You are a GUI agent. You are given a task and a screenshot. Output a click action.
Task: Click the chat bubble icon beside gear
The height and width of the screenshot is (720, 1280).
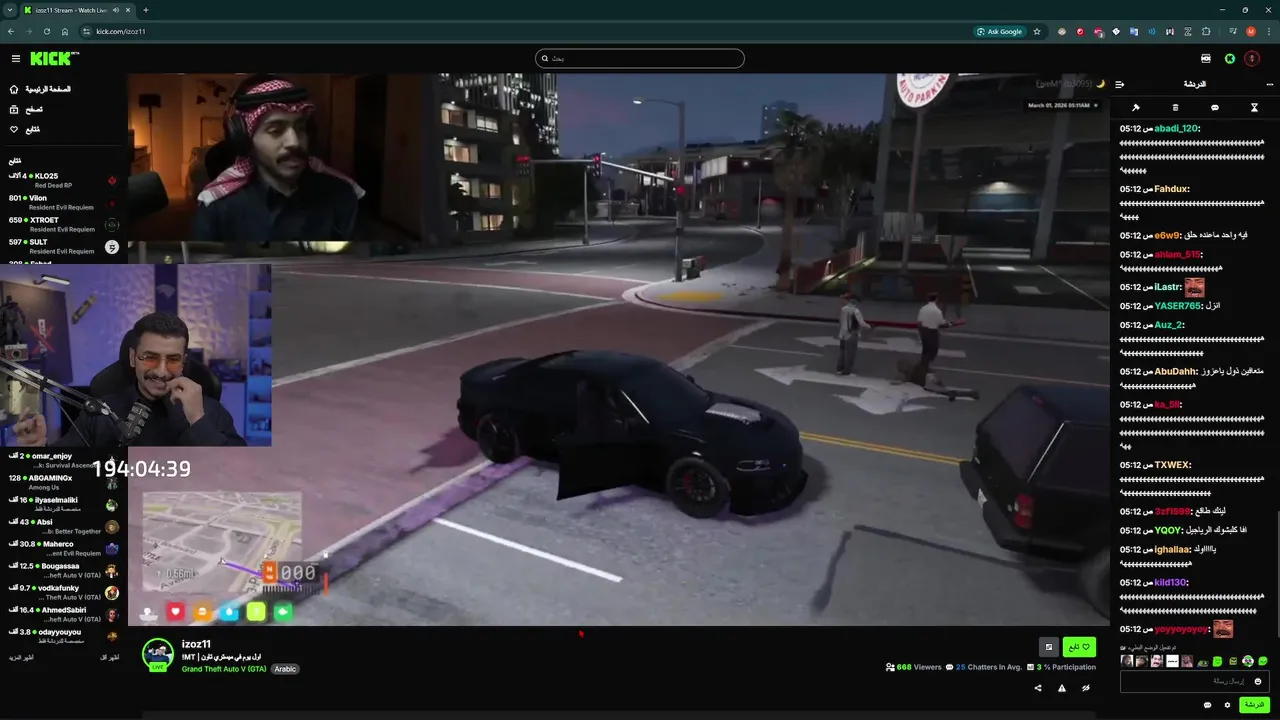coord(1207,705)
